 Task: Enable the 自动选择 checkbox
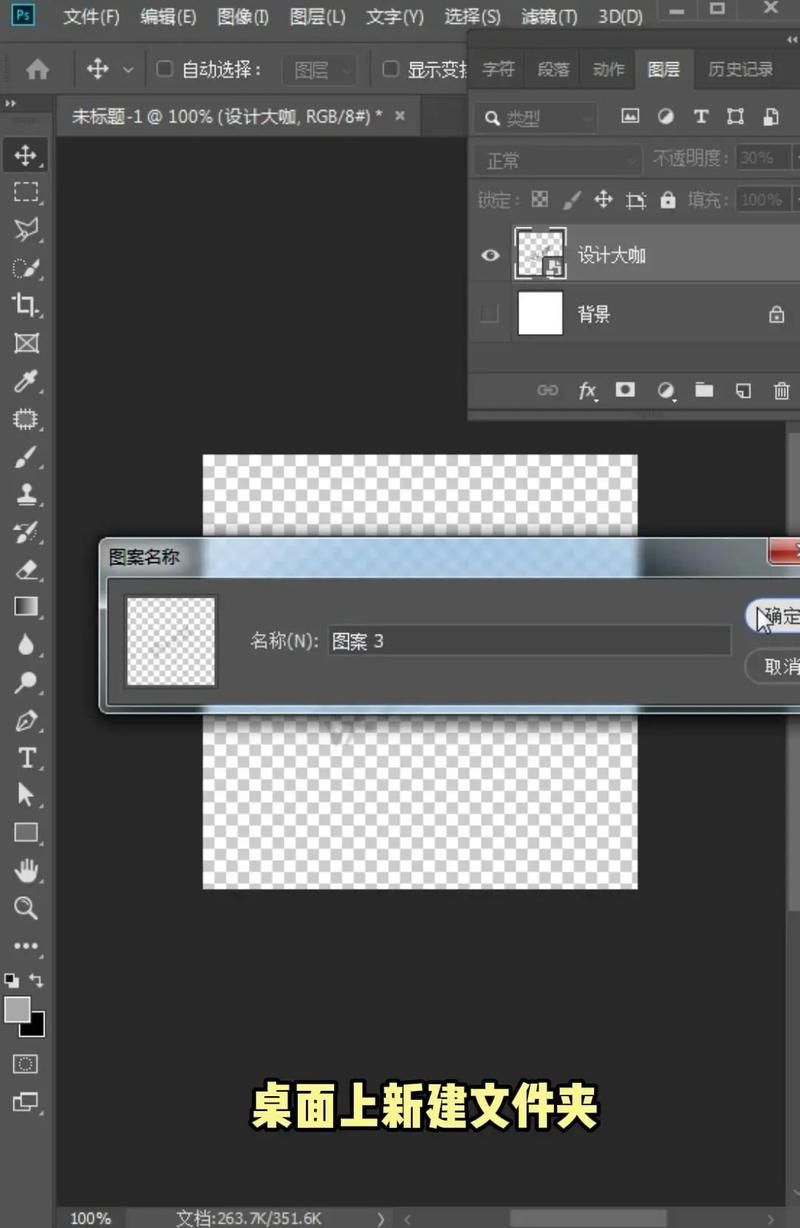pyautogui.click(x=165, y=69)
